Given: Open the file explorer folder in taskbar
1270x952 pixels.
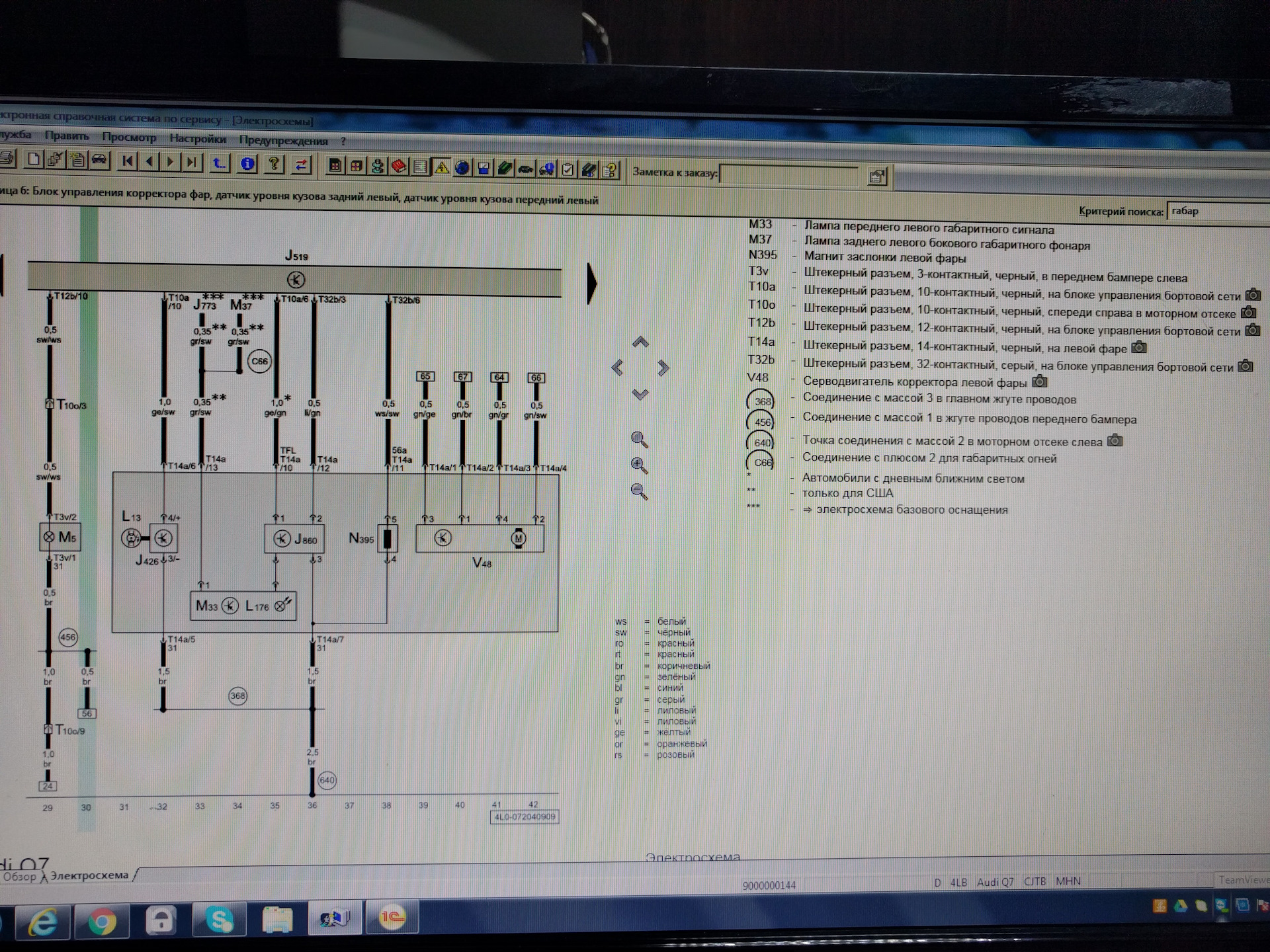Looking at the screenshot, I should (x=277, y=919).
